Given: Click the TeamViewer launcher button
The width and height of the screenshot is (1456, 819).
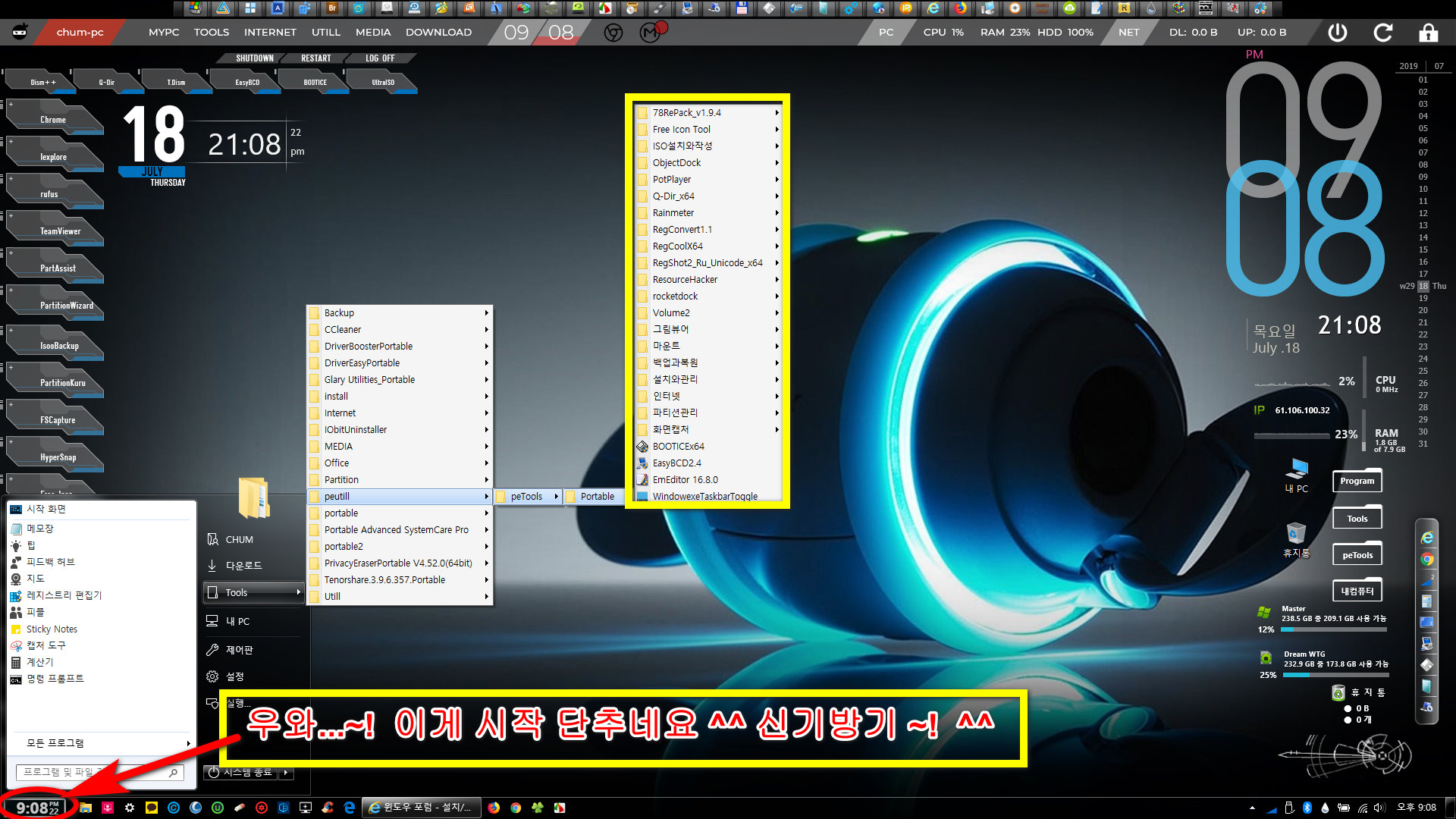Looking at the screenshot, I should pos(55,230).
